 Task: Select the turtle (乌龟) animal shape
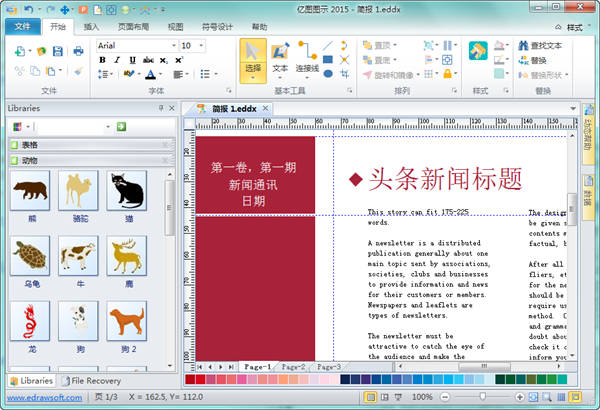coord(30,256)
